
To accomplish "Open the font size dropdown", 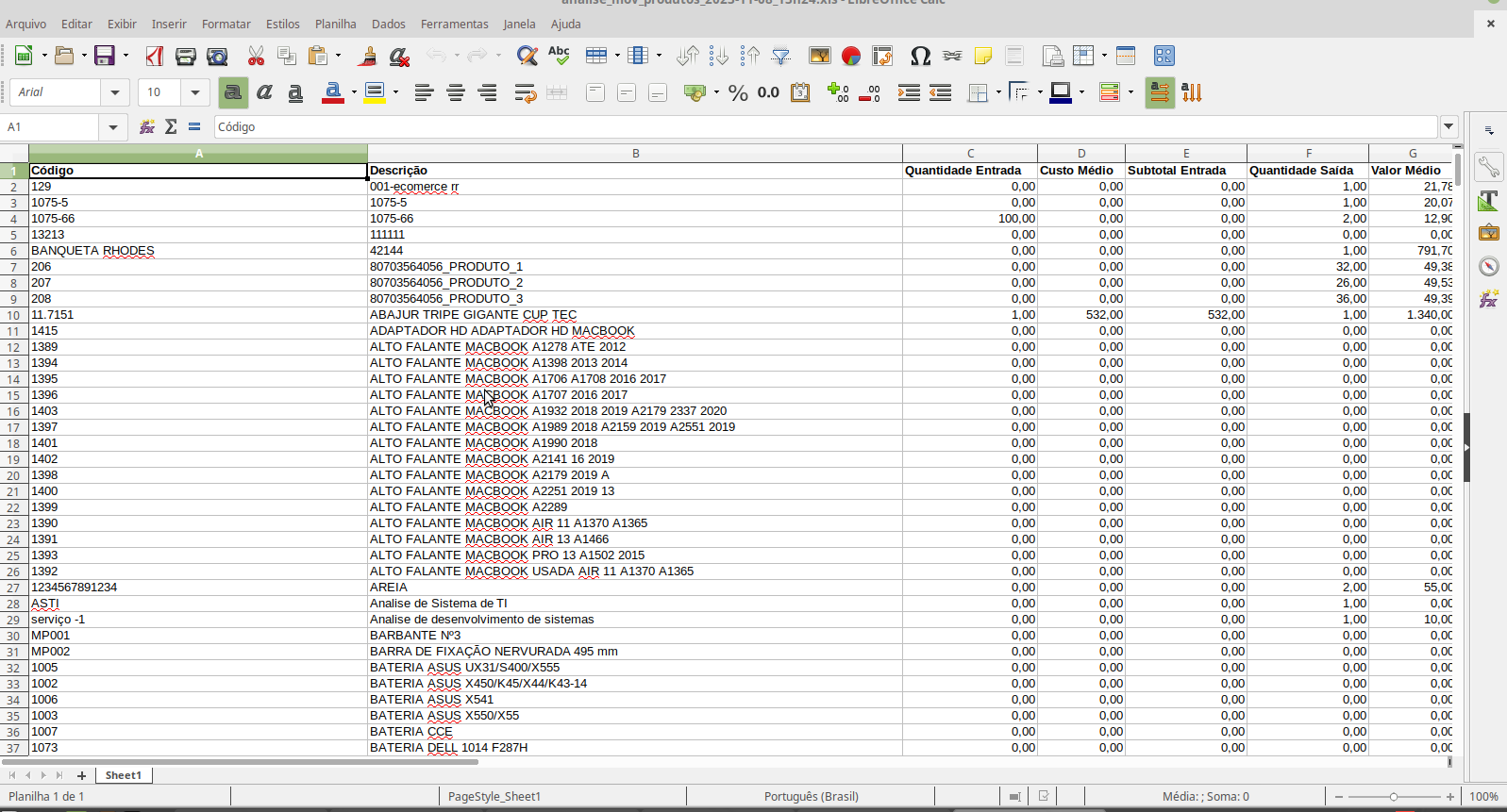I will pos(195,92).
